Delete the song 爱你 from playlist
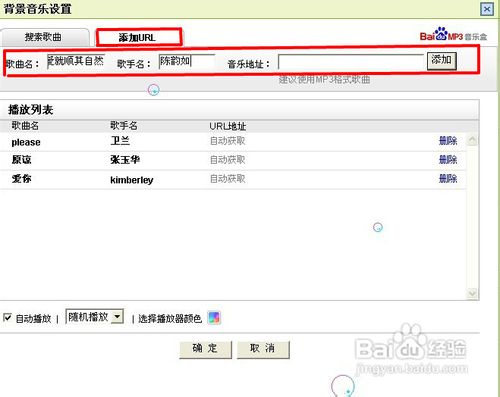Screen dimensions: 500x397 tap(448, 179)
